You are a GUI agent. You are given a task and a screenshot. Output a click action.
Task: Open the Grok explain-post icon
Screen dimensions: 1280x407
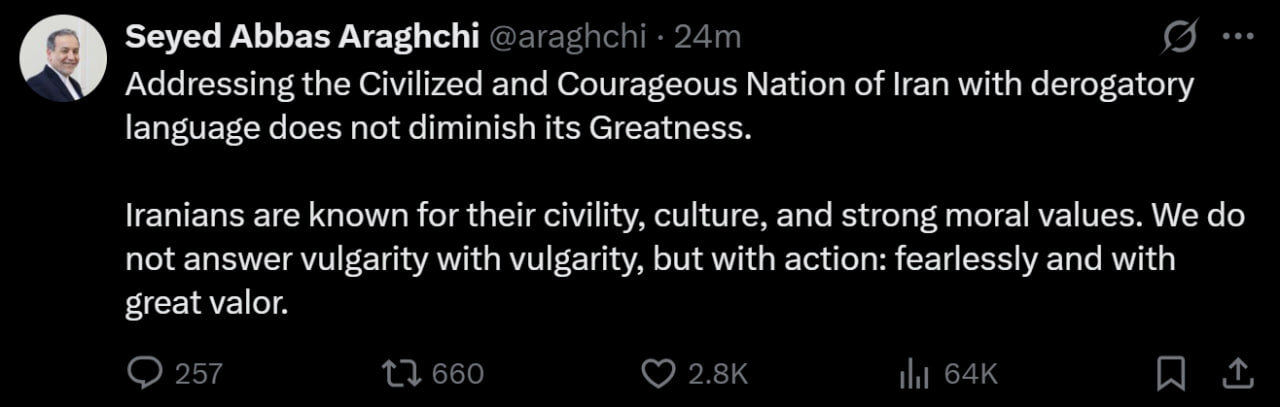point(1181,37)
